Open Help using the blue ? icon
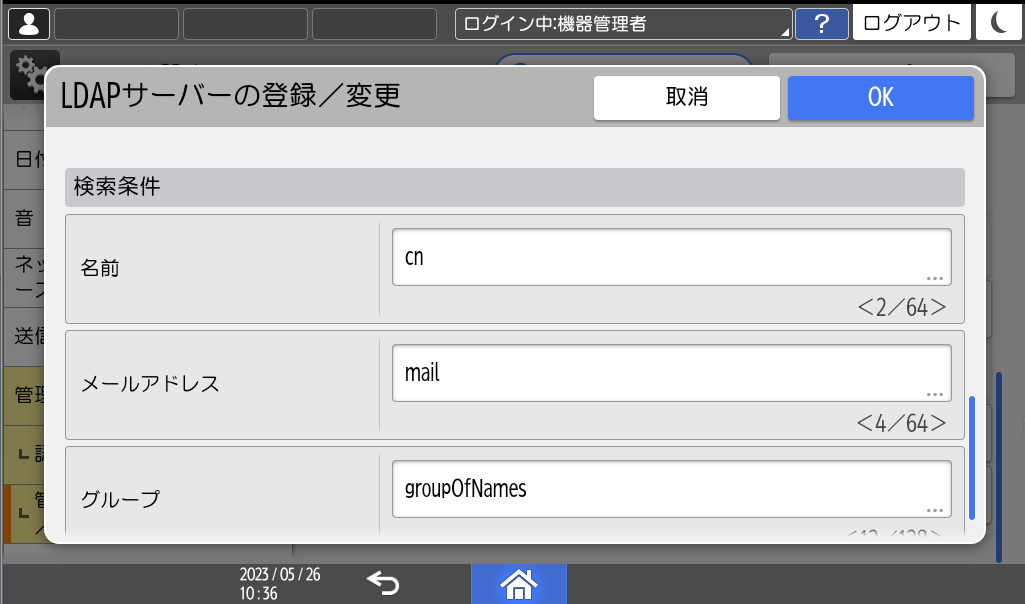This screenshot has height=604, width=1025. click(x=820, y=22)
